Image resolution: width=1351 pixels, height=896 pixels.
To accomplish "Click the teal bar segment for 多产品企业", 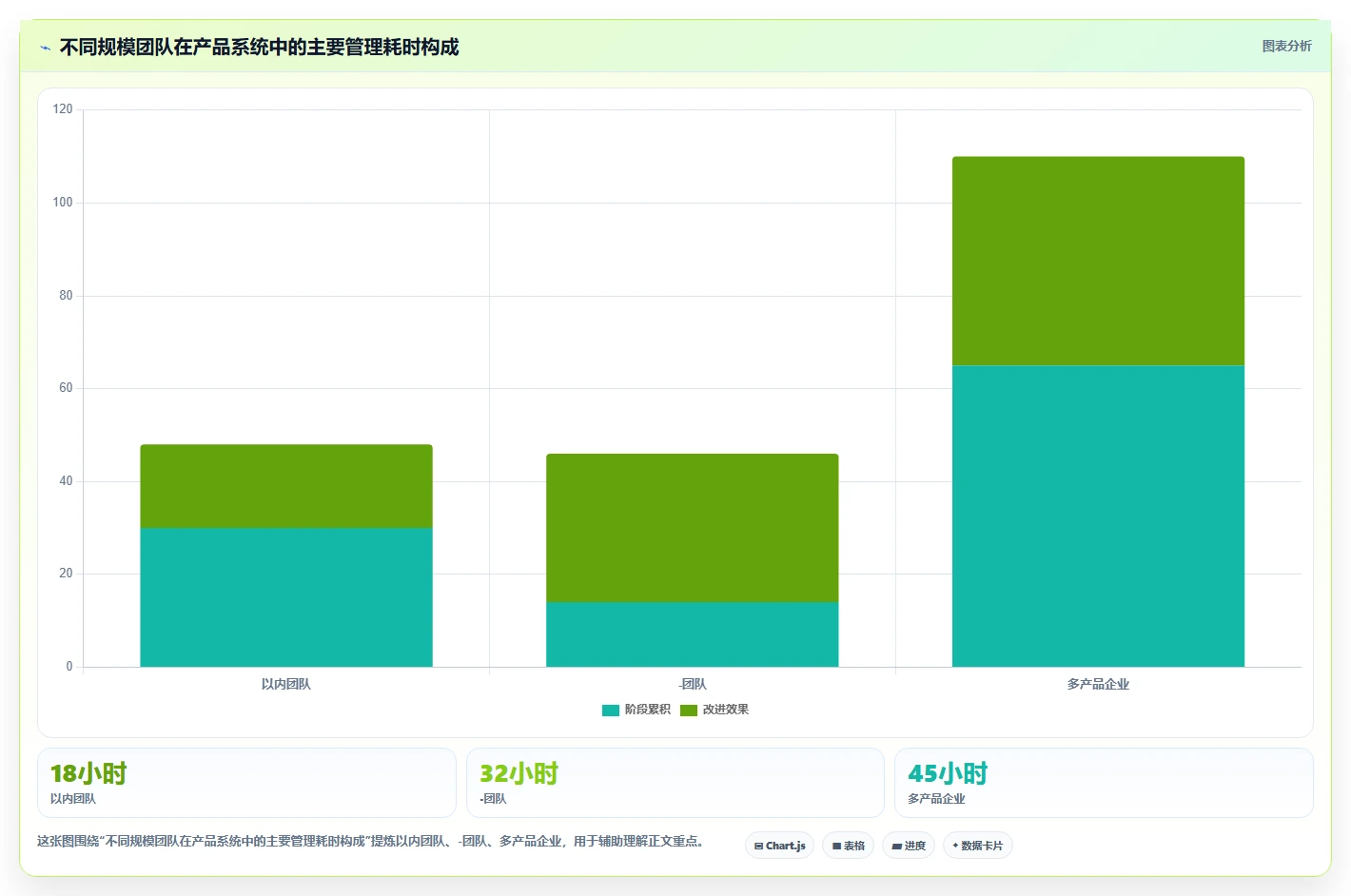I will click(1098, 516).
